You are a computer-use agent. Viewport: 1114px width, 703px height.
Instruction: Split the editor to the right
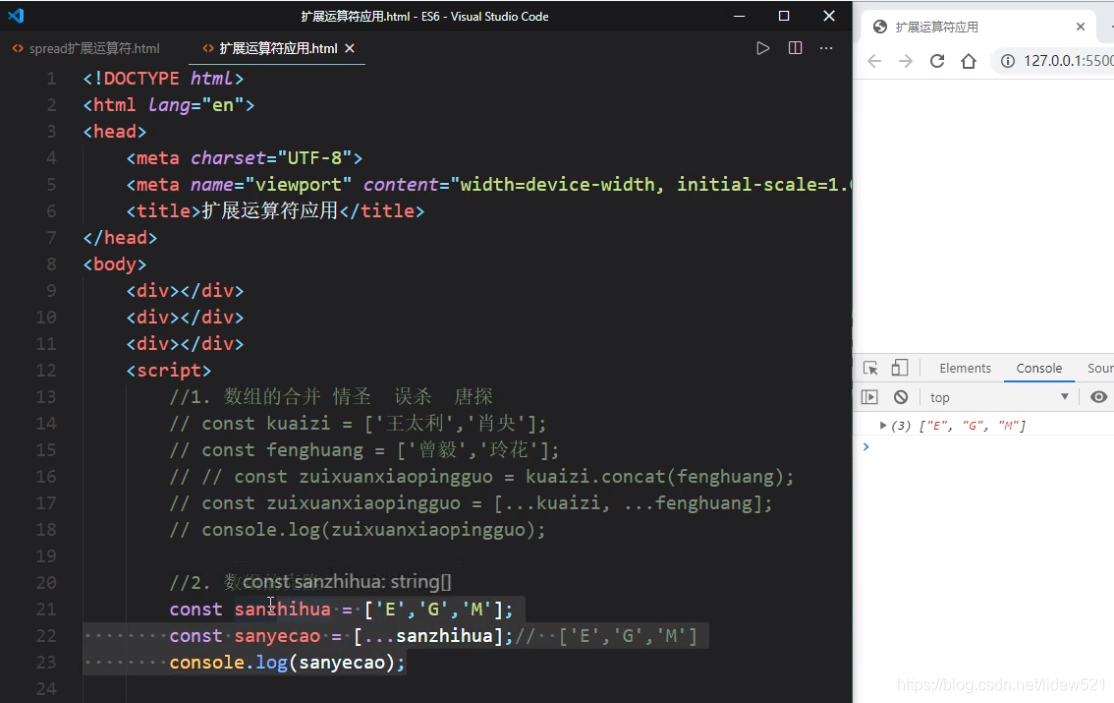point(795,48)
